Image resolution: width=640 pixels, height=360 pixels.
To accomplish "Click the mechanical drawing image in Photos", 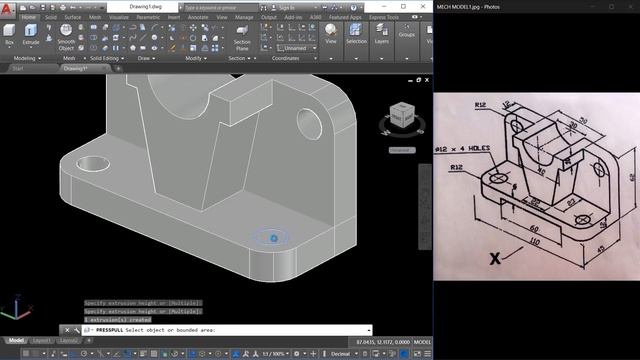I will (x=537, y=187).
